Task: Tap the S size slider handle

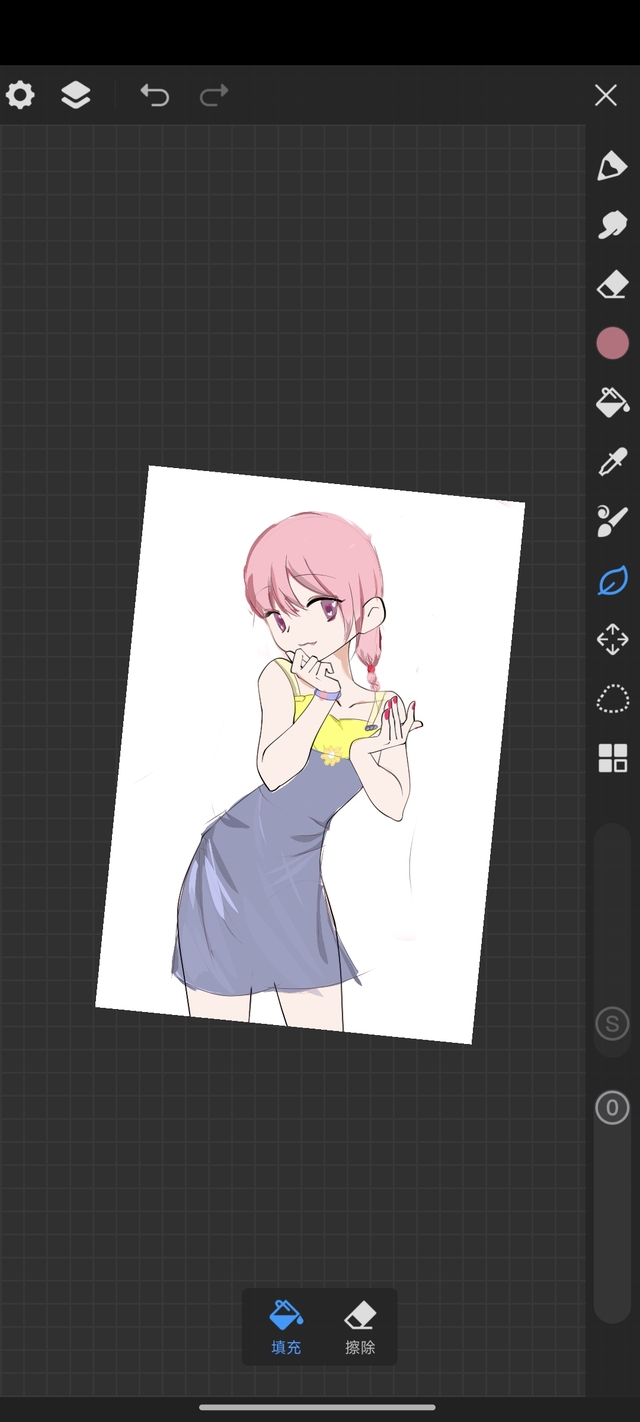Action: click(x=612, y=1024)
